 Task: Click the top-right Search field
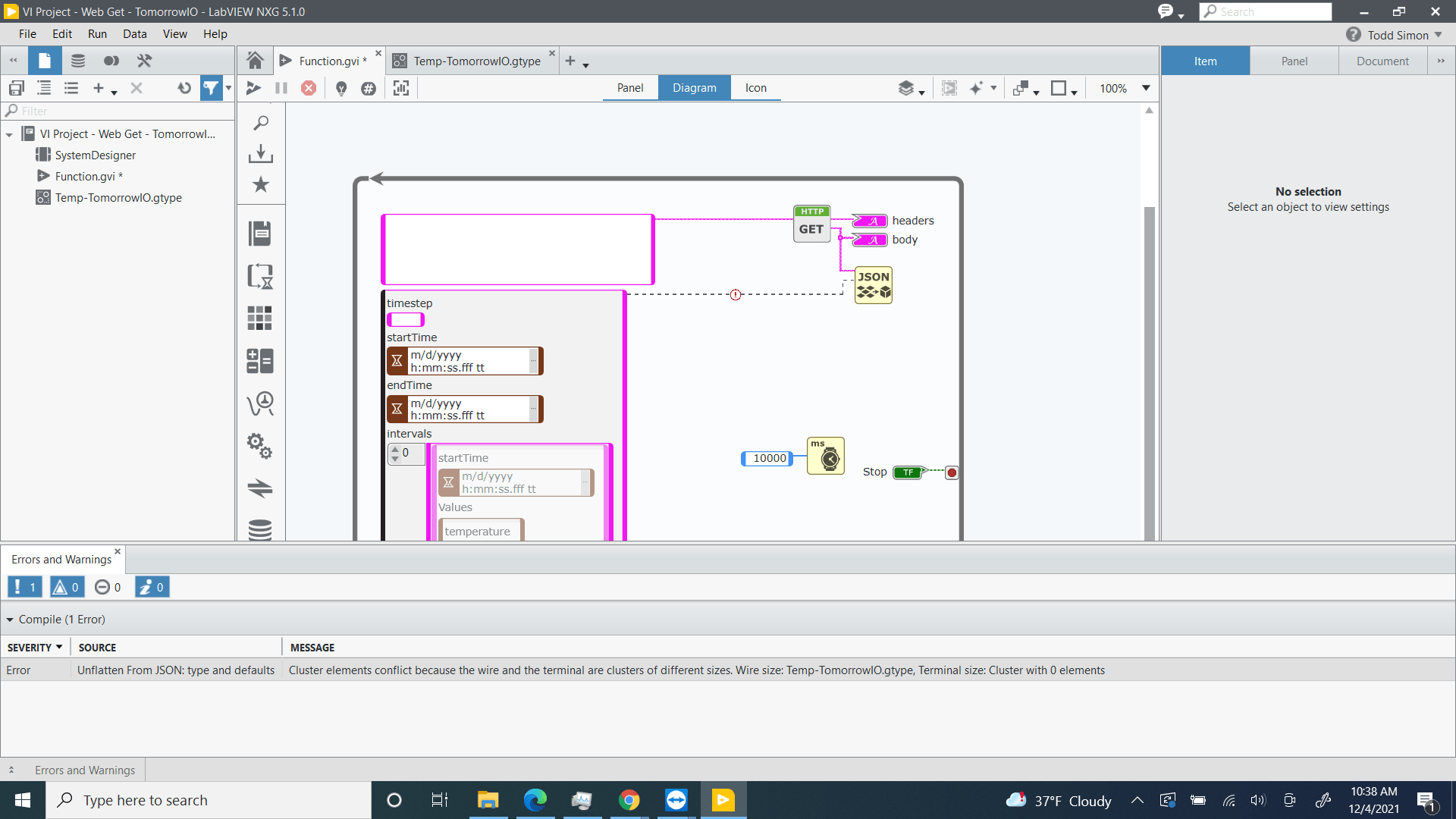1266,11
